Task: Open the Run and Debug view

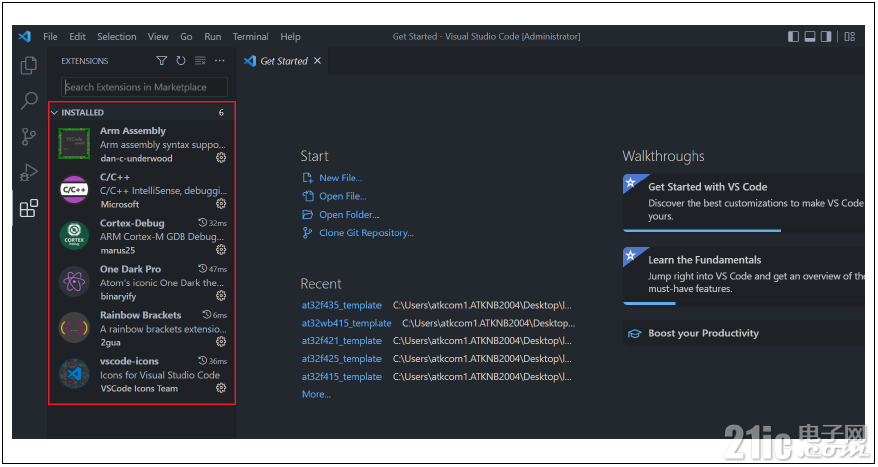Action: (x=29, y=172)
